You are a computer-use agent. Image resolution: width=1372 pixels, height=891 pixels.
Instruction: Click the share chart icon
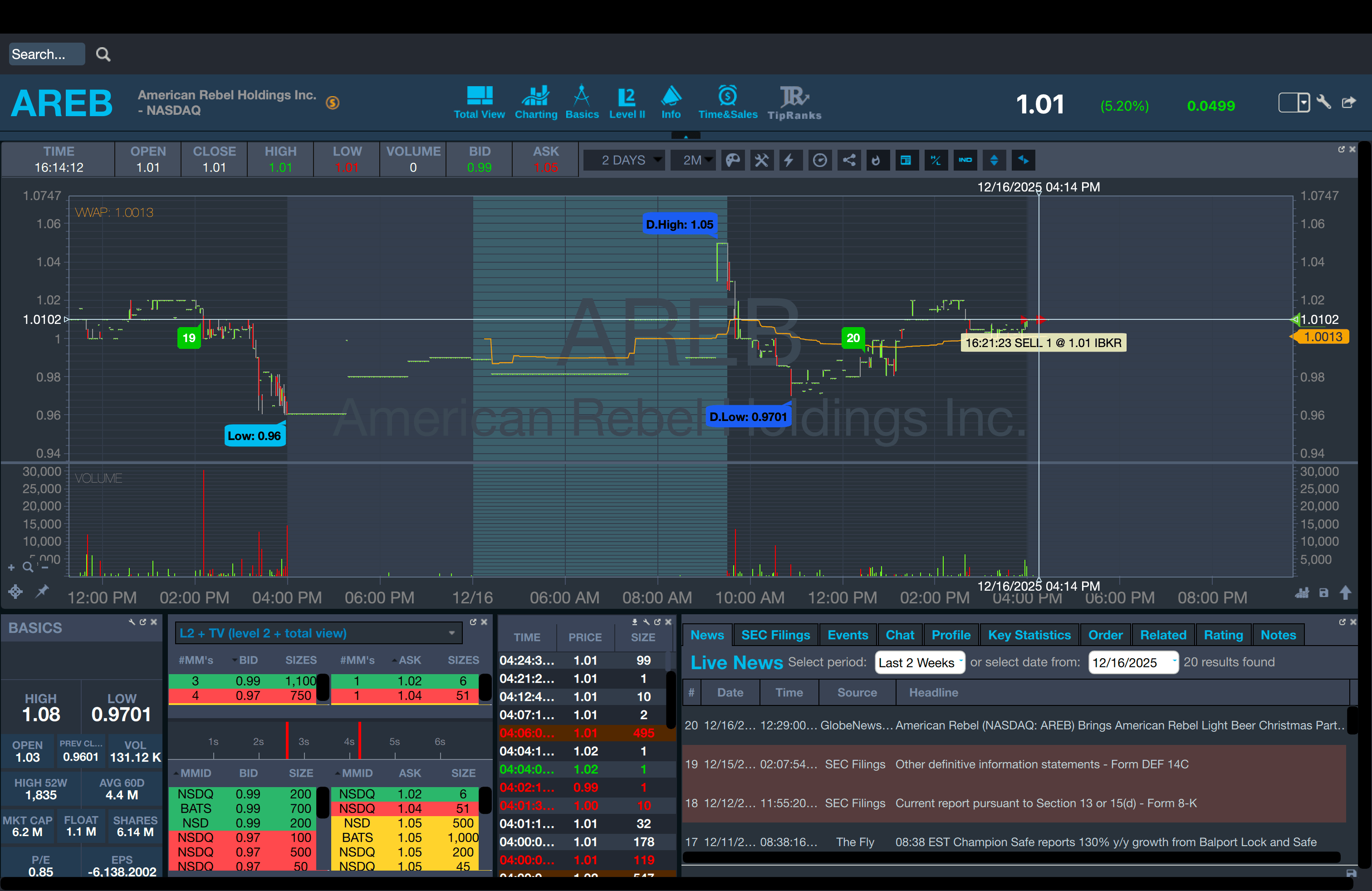click(849, 160)
